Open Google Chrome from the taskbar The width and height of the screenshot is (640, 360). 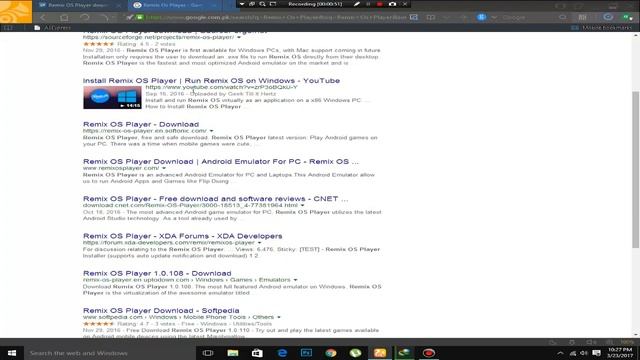tap(331, 353)
